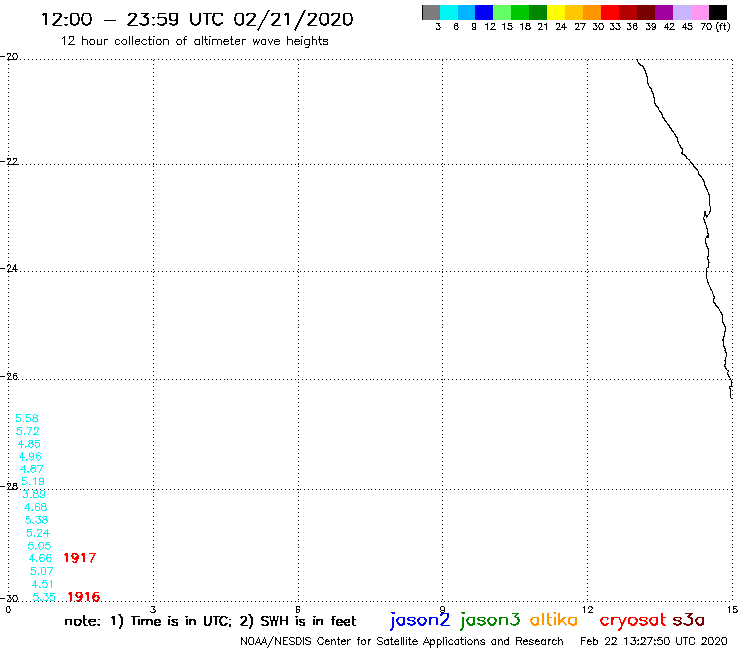Select the yellow swatch in the wave height scale
Screen dimensions: 740x650
[x=556, y=12]
